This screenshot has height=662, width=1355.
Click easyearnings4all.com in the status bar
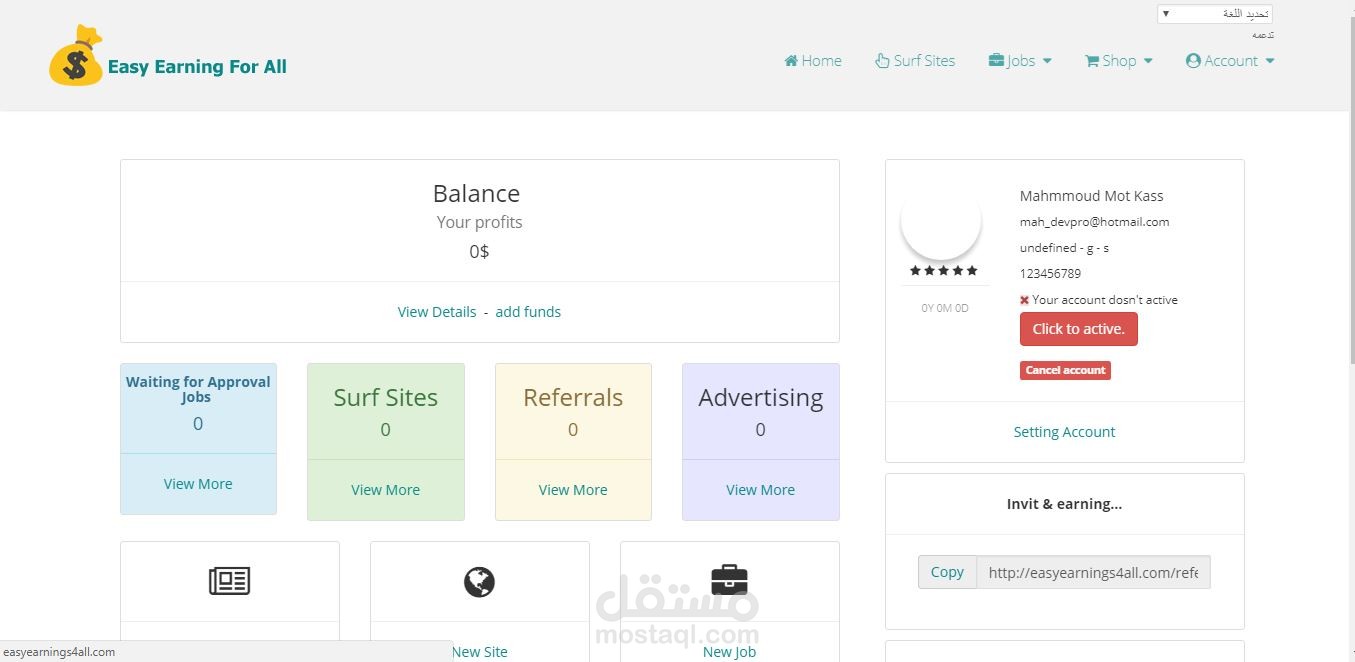(x=59, y=652)
